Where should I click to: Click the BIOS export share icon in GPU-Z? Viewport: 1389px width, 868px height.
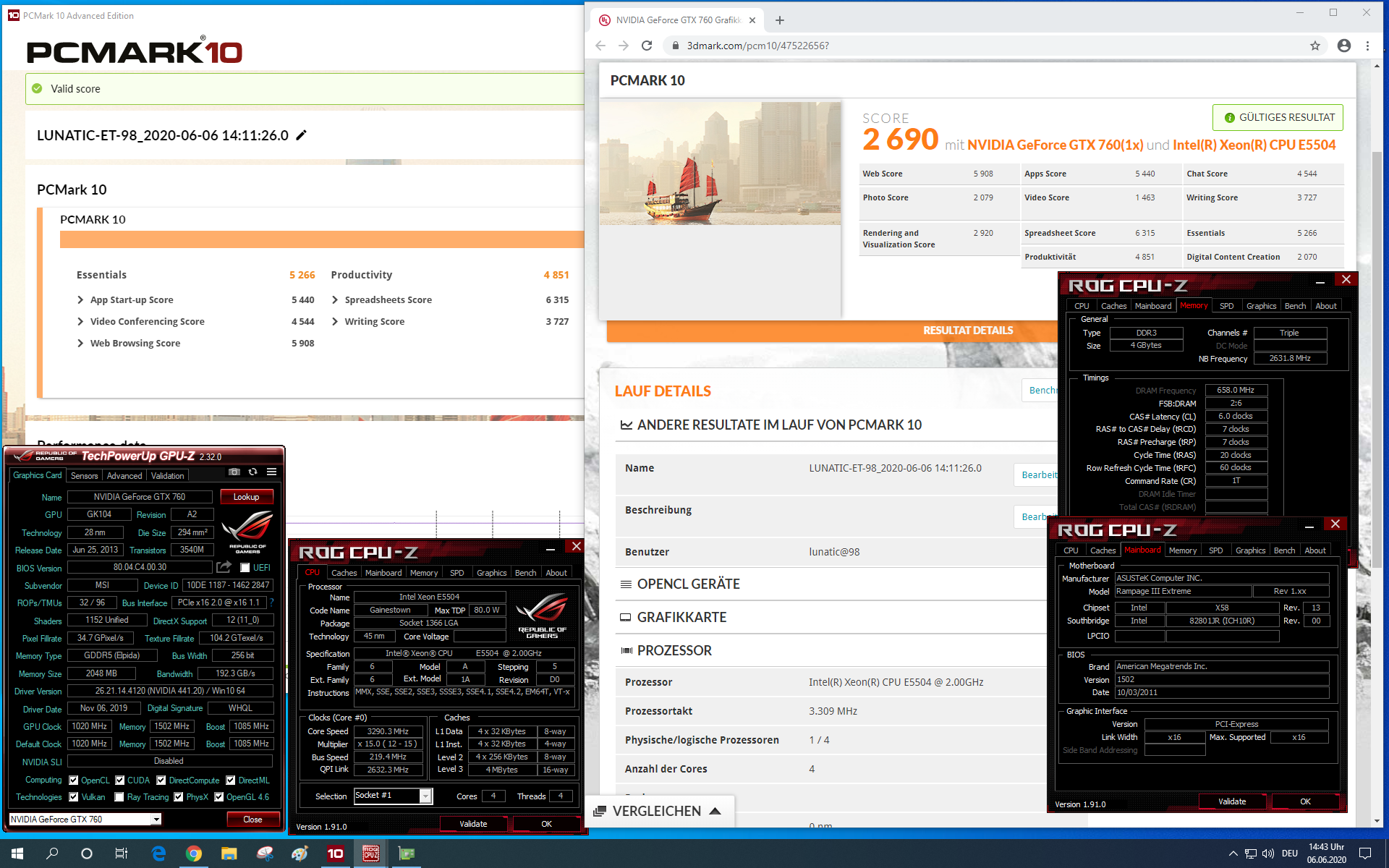pos(224,567)
